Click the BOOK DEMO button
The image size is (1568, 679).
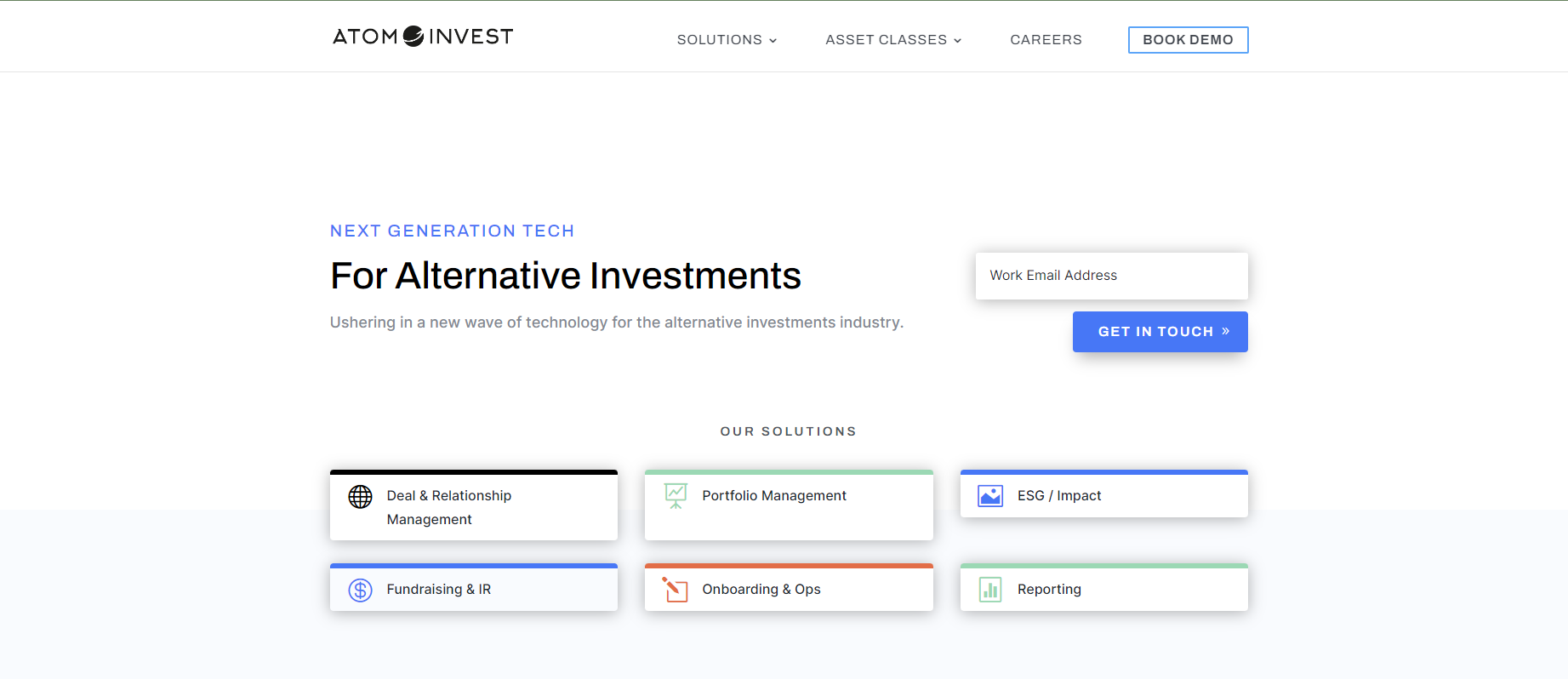[x=1188, y=39]
